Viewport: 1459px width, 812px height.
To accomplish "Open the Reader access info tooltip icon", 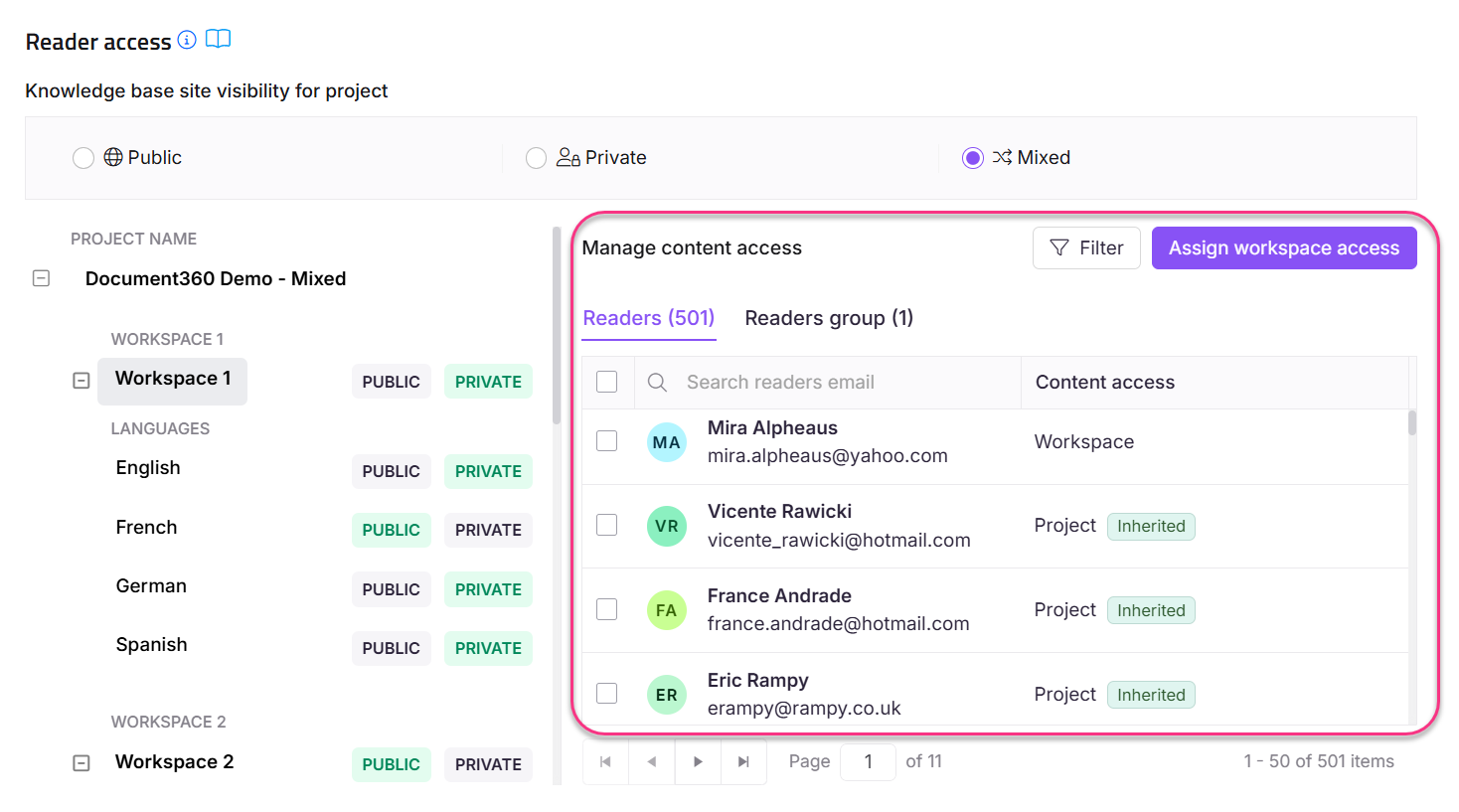I will (187, 41).
